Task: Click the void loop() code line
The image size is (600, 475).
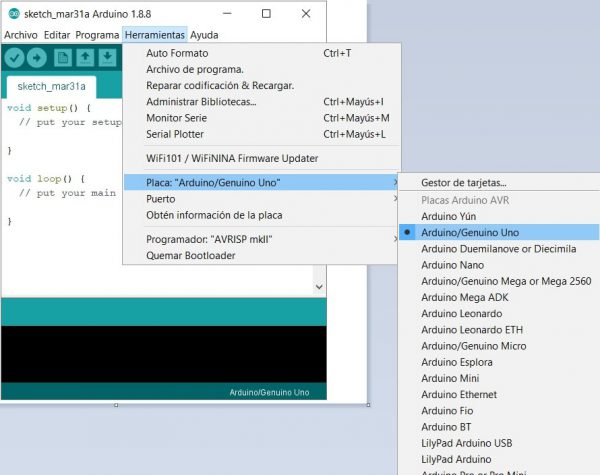Action: [x=46, y=179]
